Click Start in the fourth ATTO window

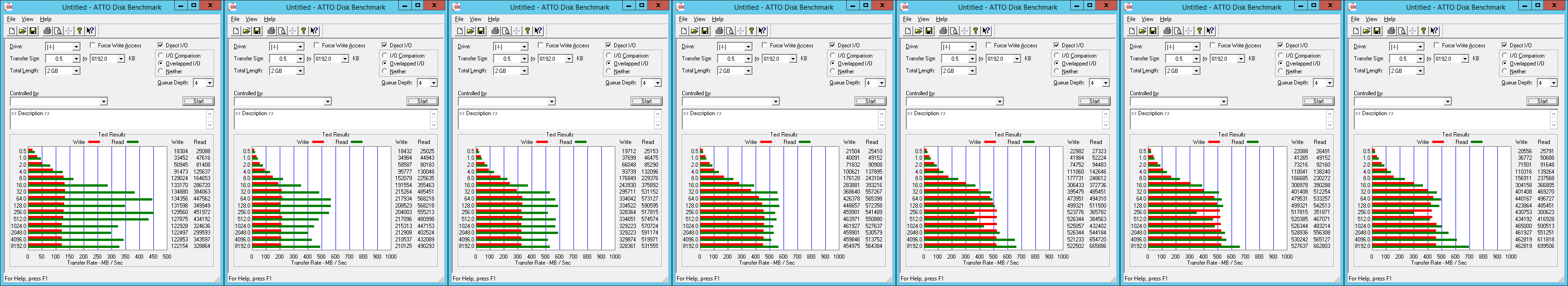pos(870,101)
